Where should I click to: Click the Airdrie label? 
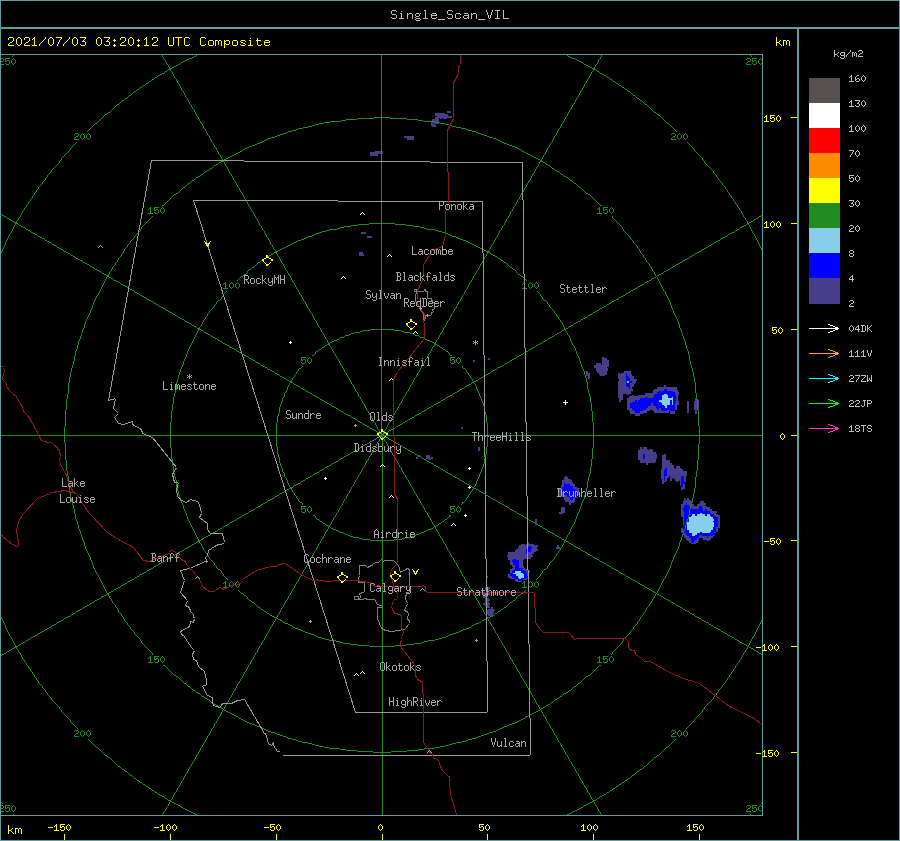pos(394,534)
